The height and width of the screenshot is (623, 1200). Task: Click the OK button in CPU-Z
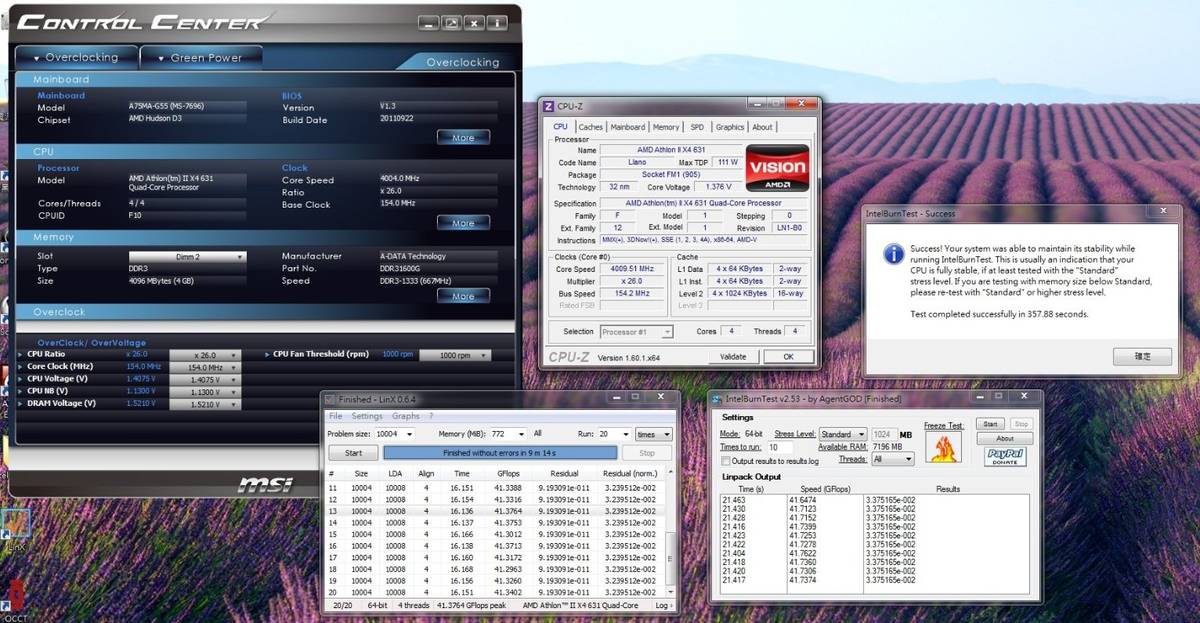[788, 356]
